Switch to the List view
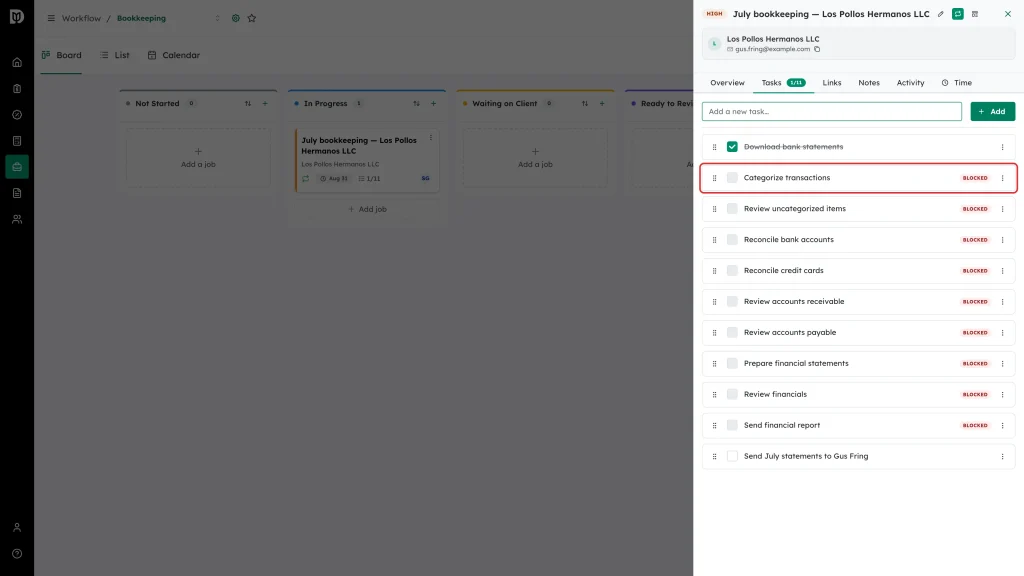This screenshot has width=1024, height=576. pos(115,55)
